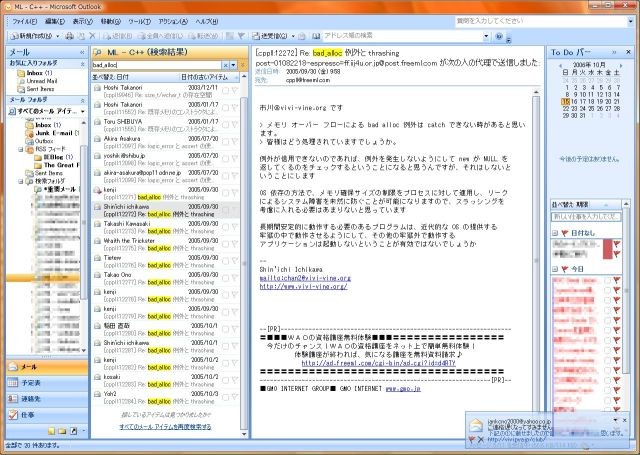Go to next month in the calendar

[621, 65]
